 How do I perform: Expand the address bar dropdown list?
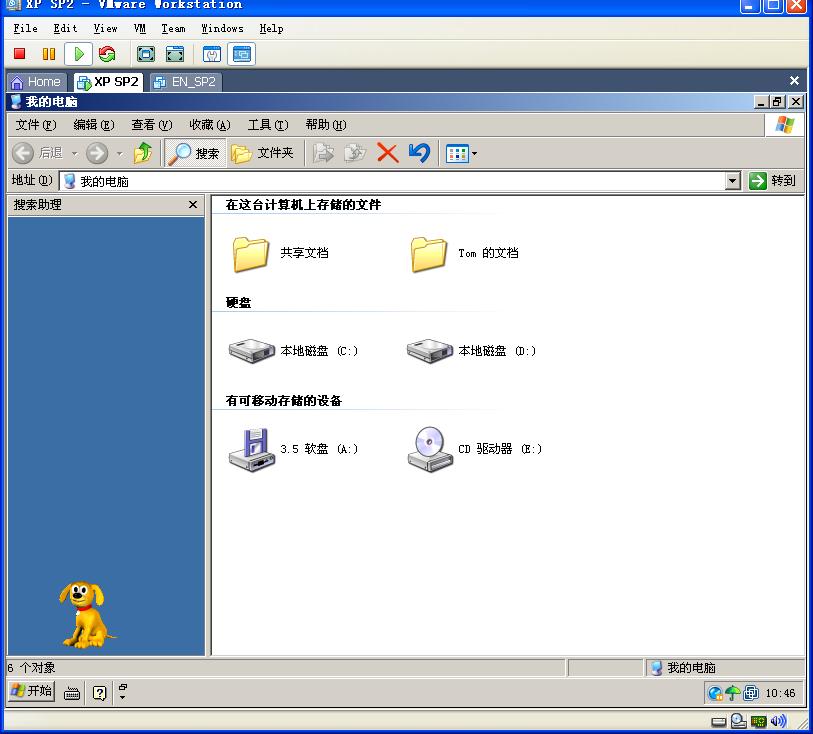pos(732,181)
